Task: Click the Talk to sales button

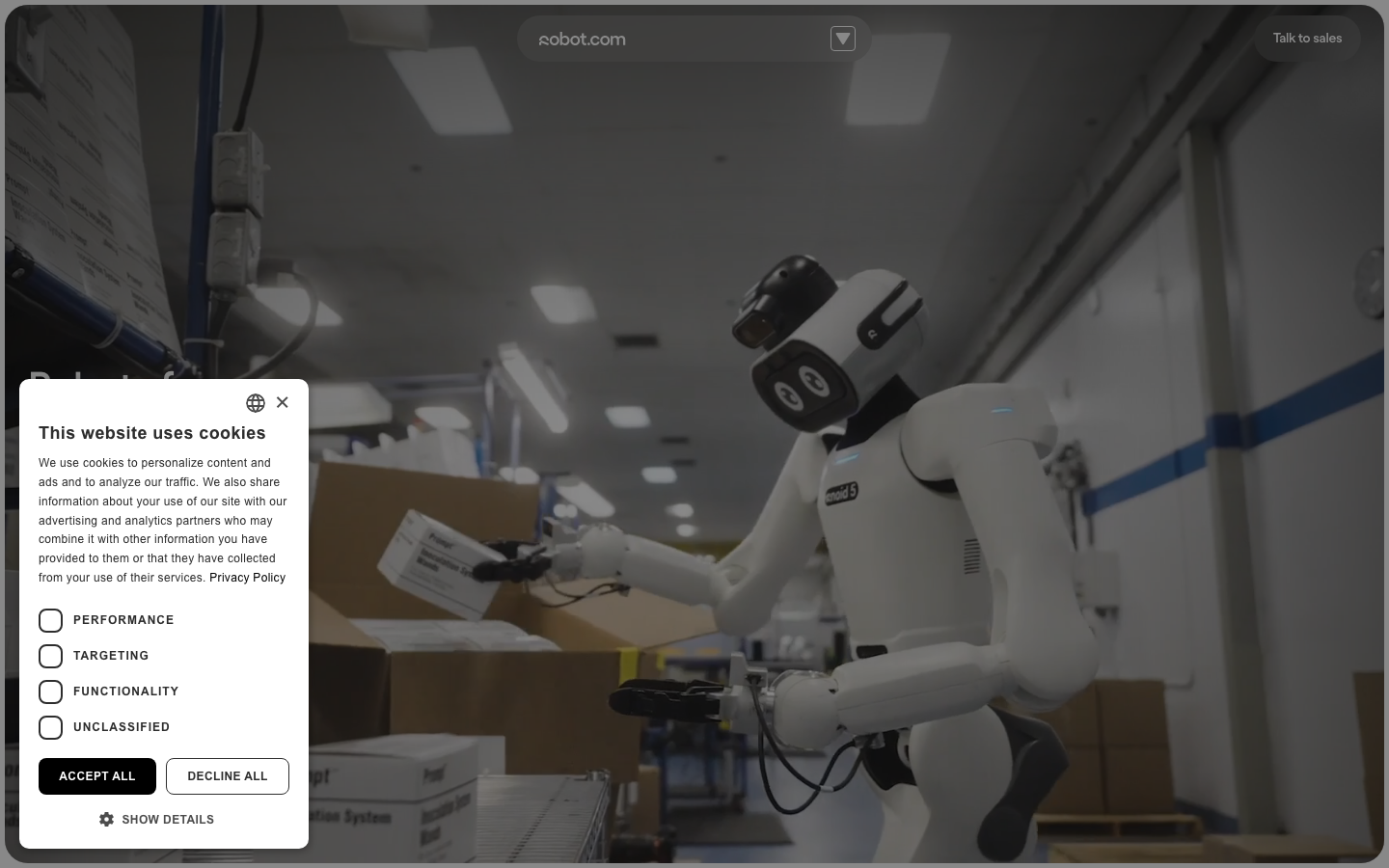Action: 1307,39
